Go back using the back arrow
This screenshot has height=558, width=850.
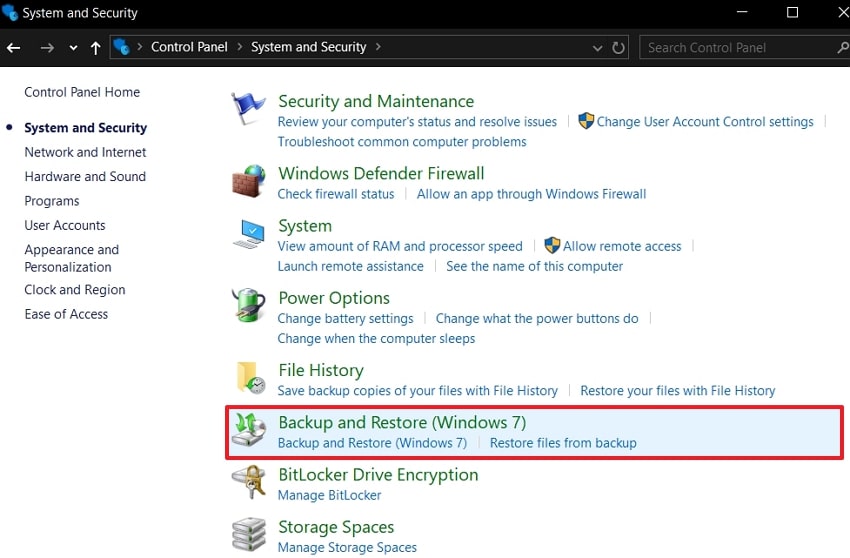click(14, 47)
